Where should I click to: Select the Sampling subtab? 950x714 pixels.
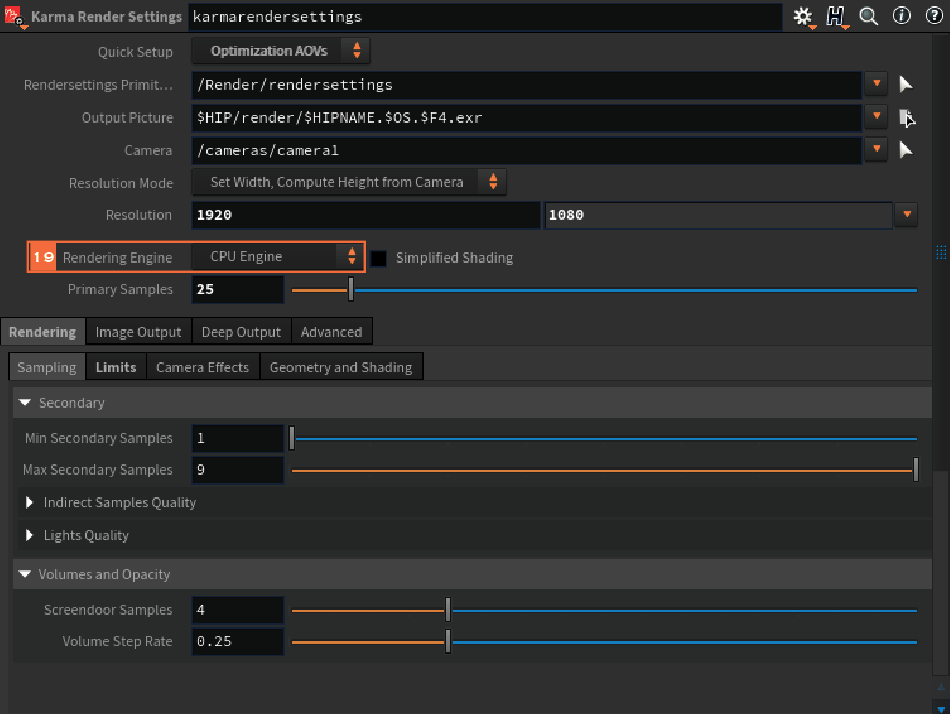click(x=47, y=367)
